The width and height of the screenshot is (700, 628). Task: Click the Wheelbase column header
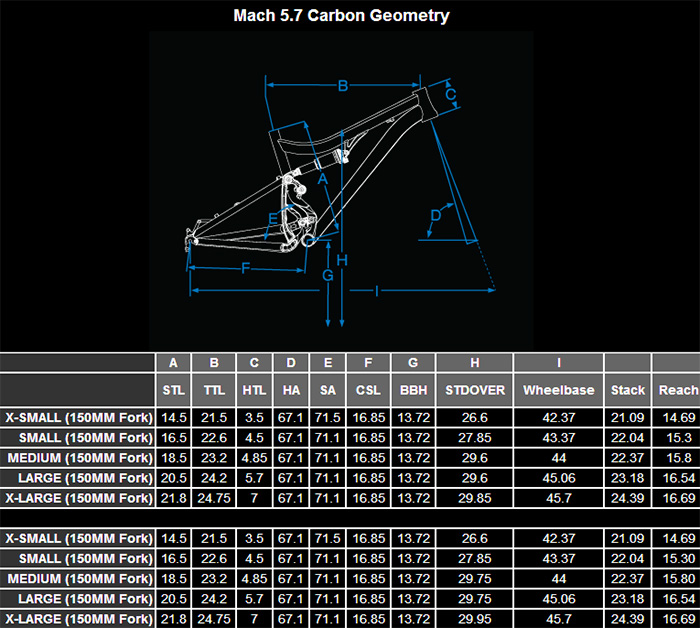click(x=560, y=390)
